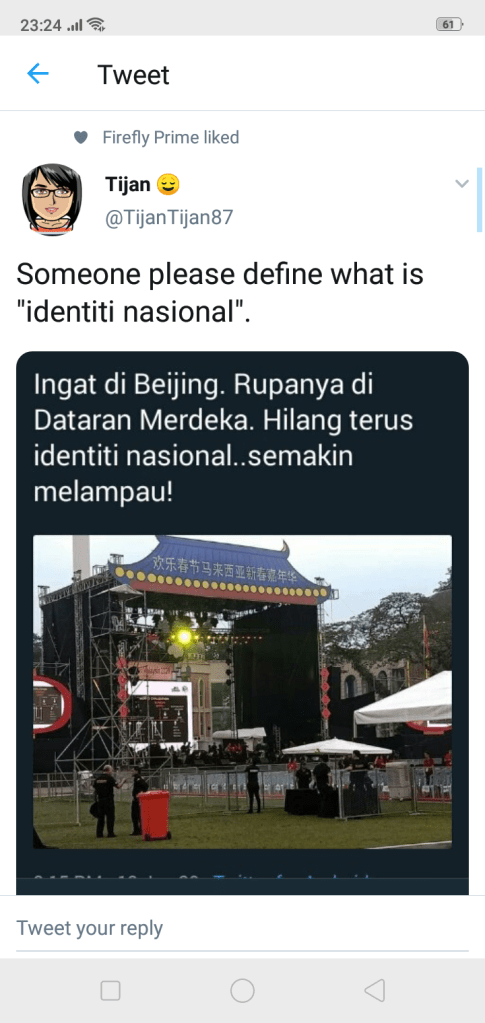The width and height of the screenshot is (485, 1023).
Task: Open the "Firefly Prime liked" label
Action: [171, 138]
